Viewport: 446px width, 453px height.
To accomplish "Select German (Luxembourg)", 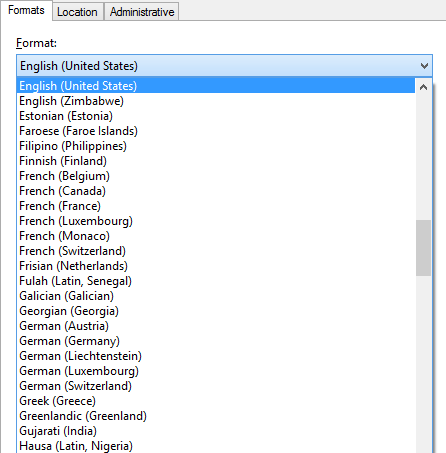I will tap(216, 371).
